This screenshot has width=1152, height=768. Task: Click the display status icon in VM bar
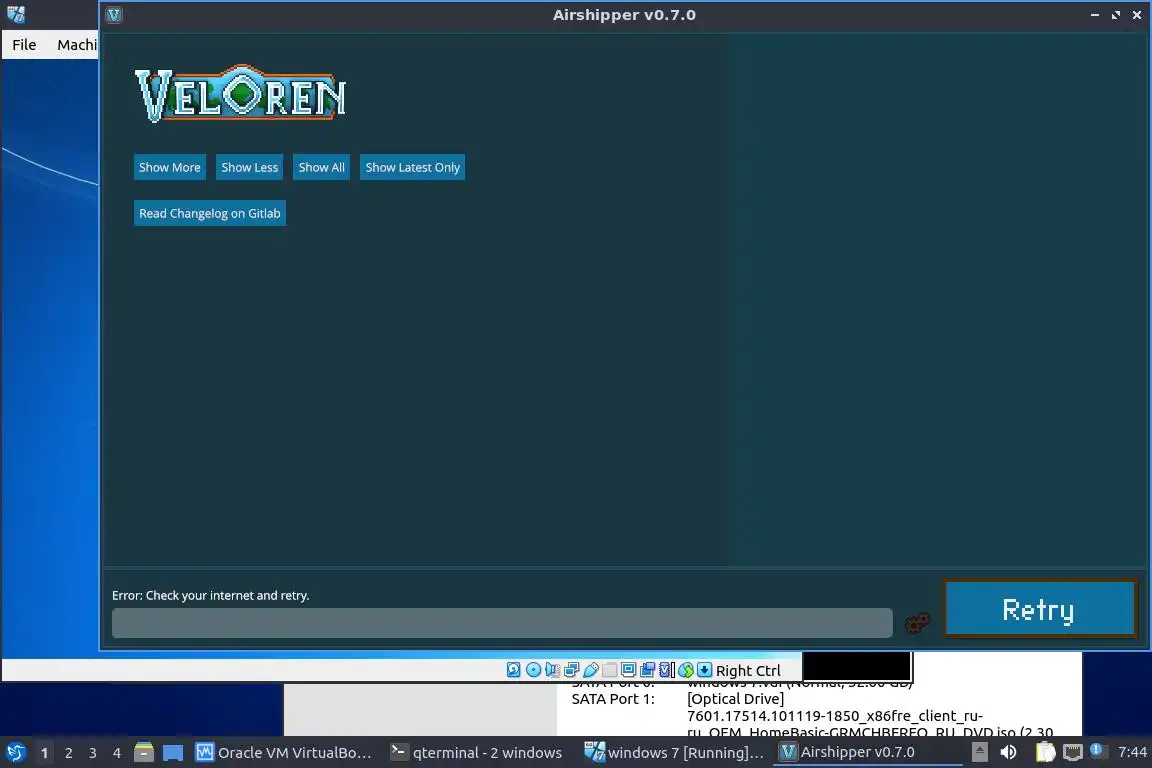click(x=628, y=670)
